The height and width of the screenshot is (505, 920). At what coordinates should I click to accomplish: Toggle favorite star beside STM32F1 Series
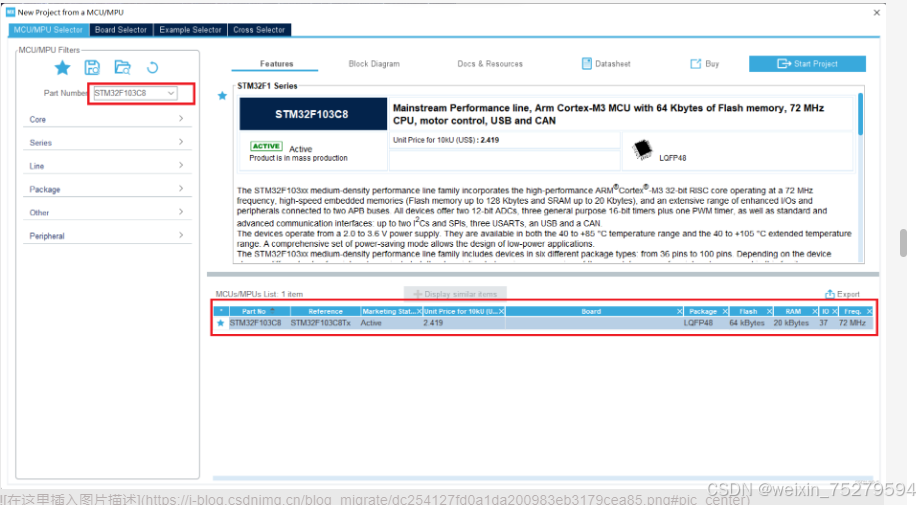pyautogui.click(x=222, y=96)
